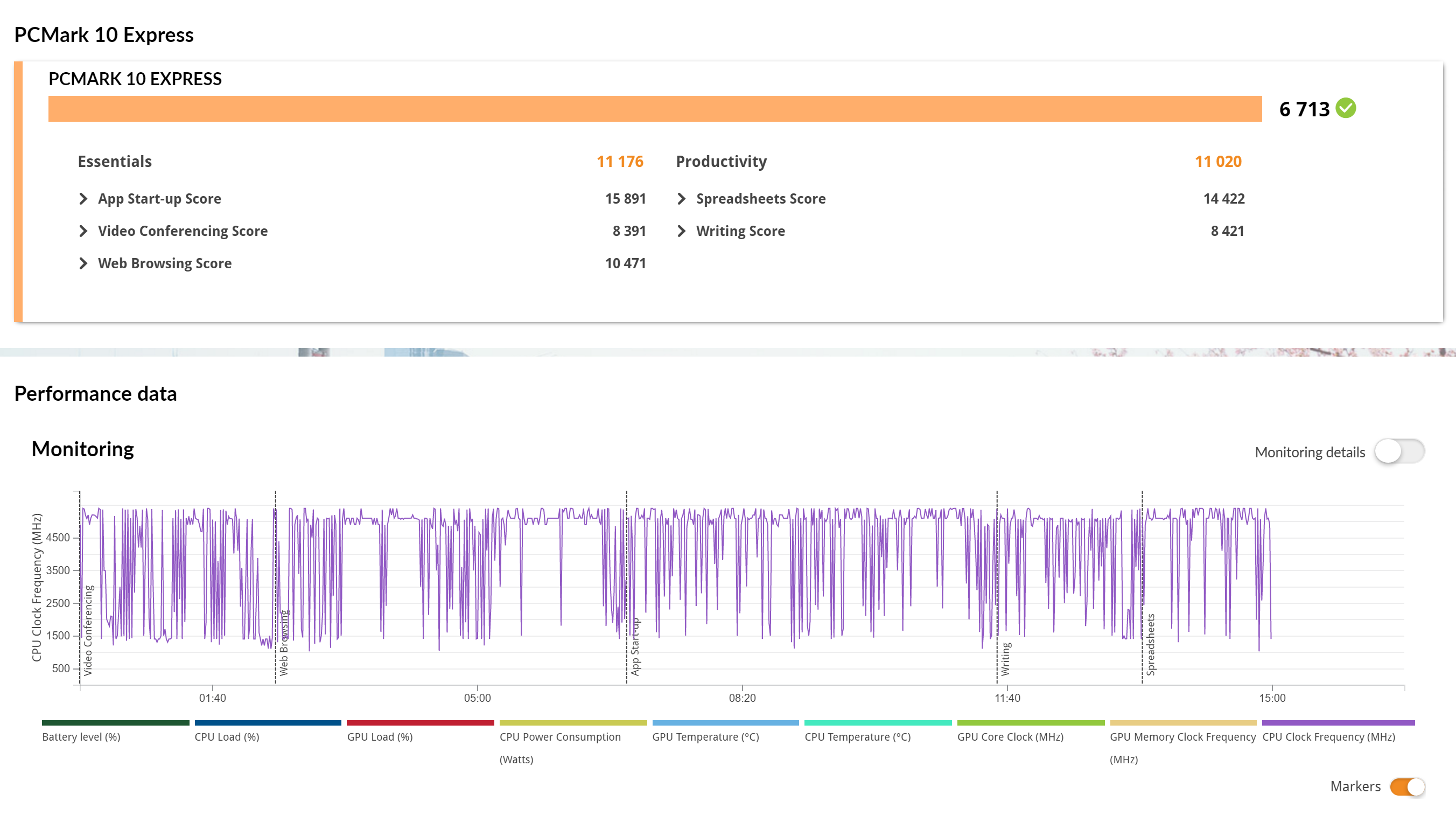This screenshot has height=822, width=1456.
Task: Toggle CPU Temperature legend swatch
Action: [x=878, y=722]
